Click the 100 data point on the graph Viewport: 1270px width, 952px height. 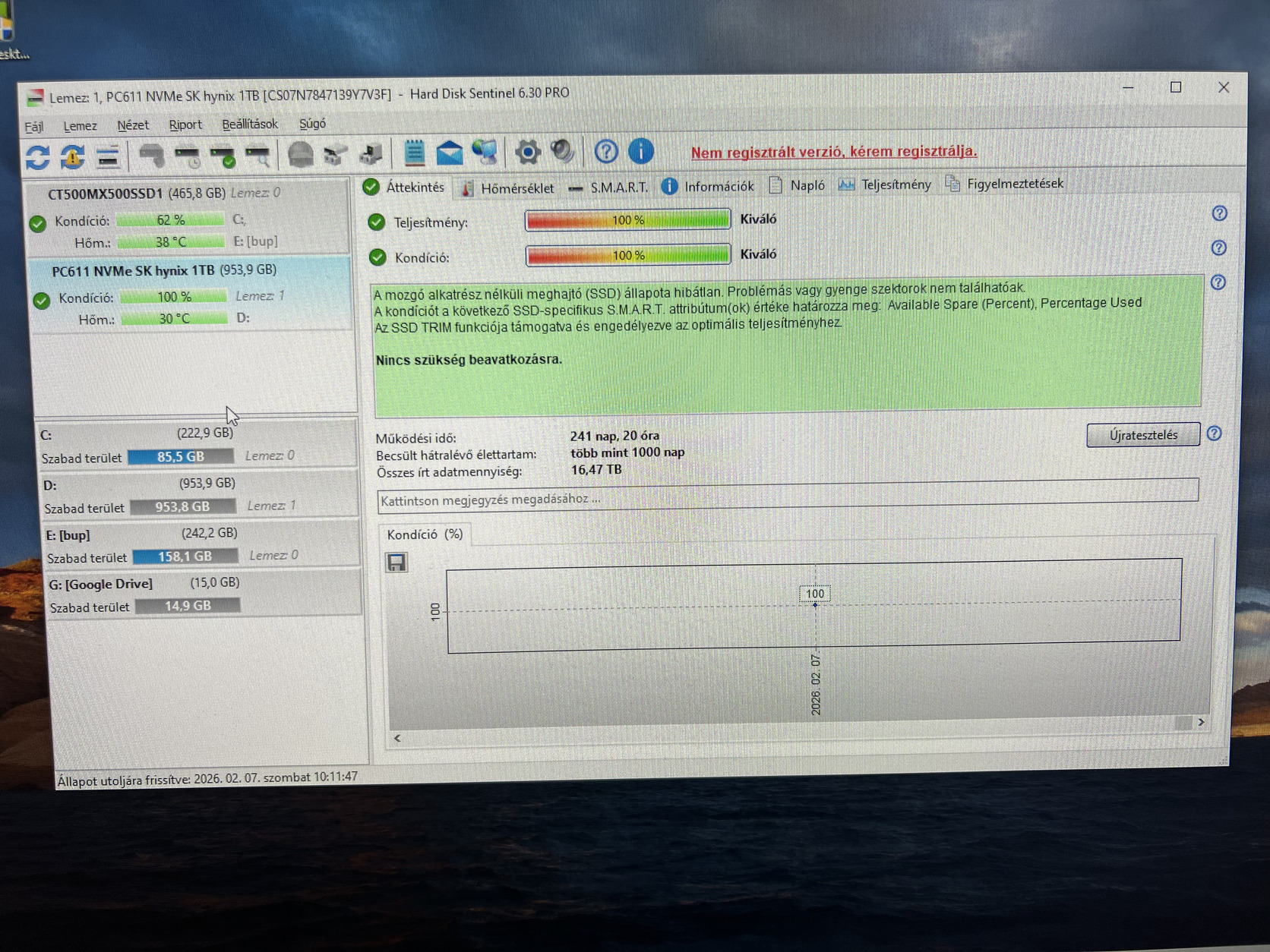[x=815, y=604]
